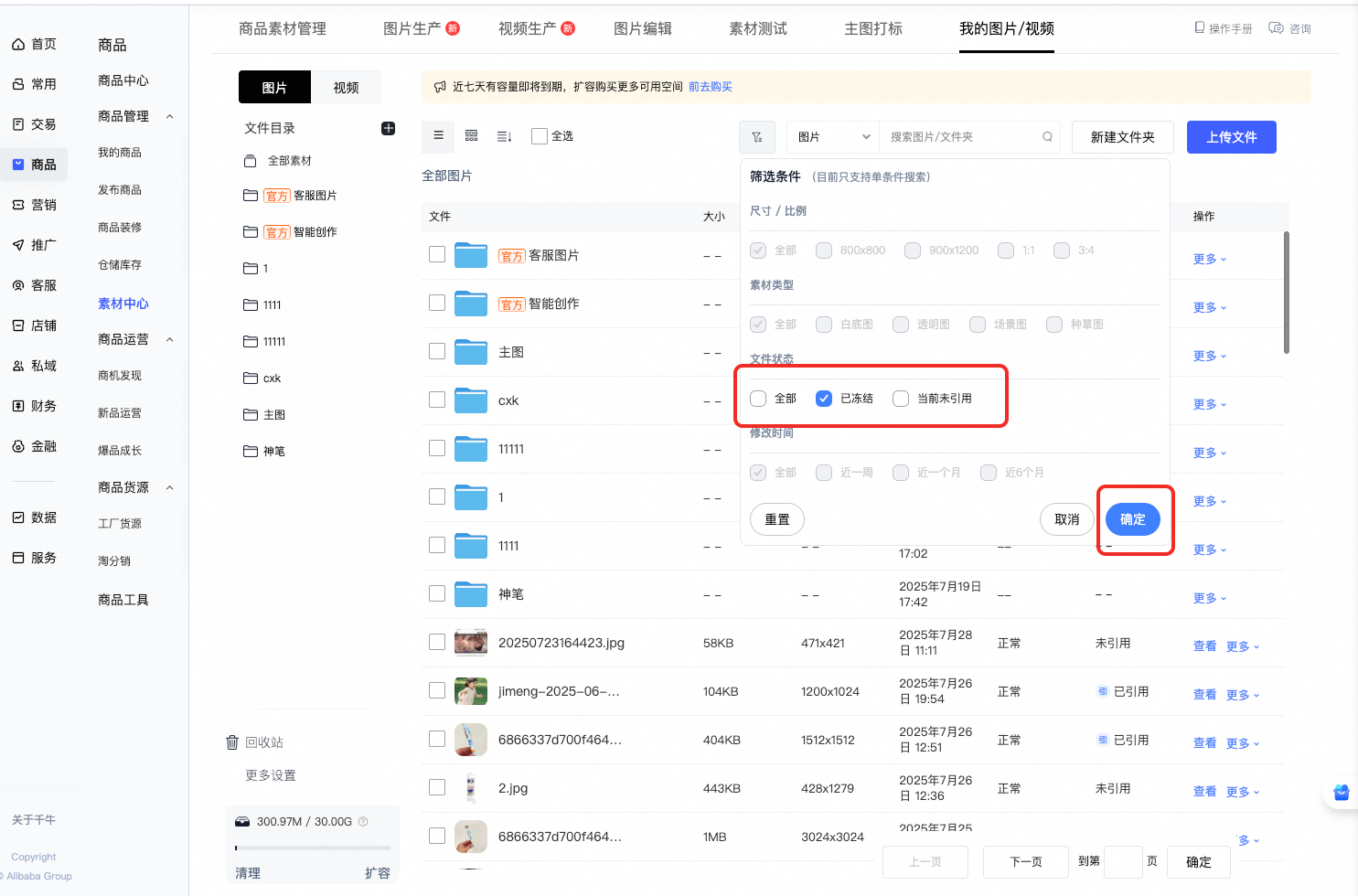Uncheck the 已冻结 checkbox
This screenshot has width=1358, height=896.
point(824,399)
